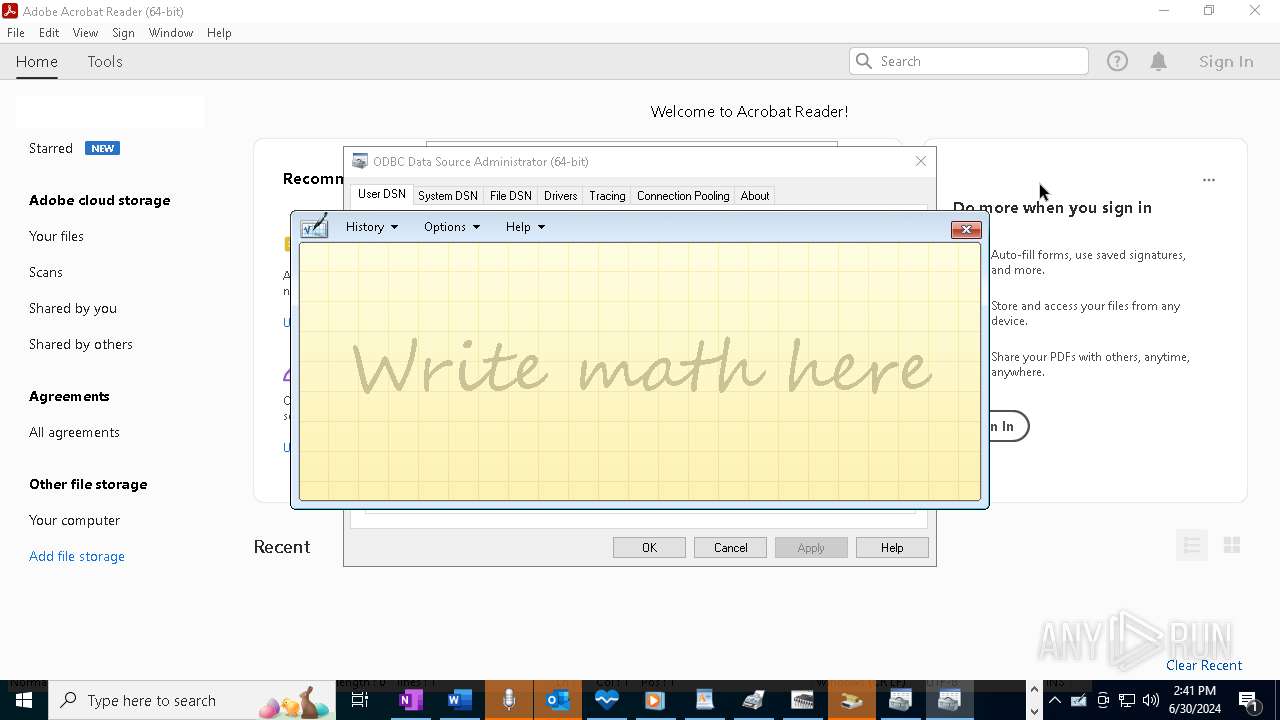Open Acrobat help question mark icon

point(1117,61)
